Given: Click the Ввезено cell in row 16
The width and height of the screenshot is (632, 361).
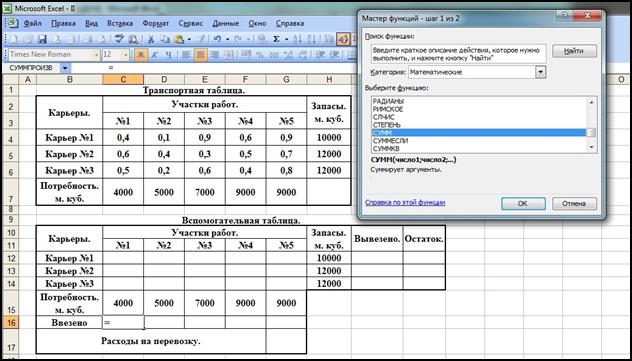Looking at the screenshot, I should click(x=69, y=322).
